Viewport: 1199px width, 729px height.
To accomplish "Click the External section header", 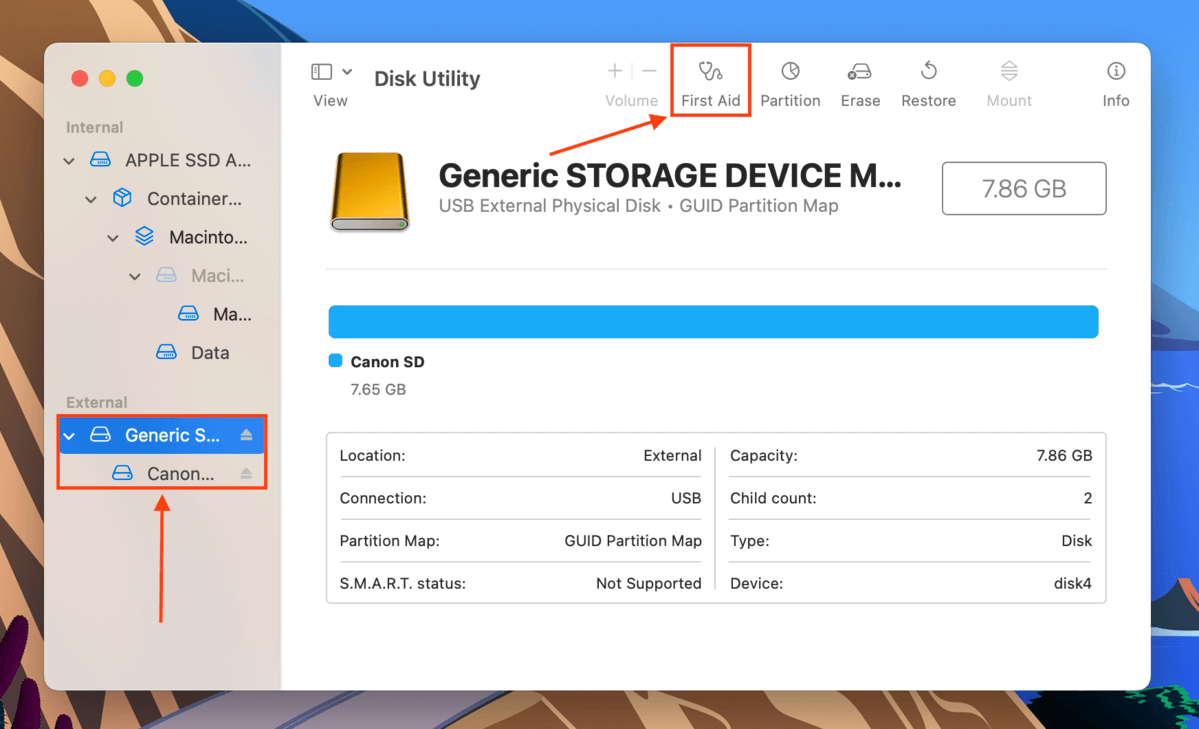I will pyautogui.click(x=96, y=402).
